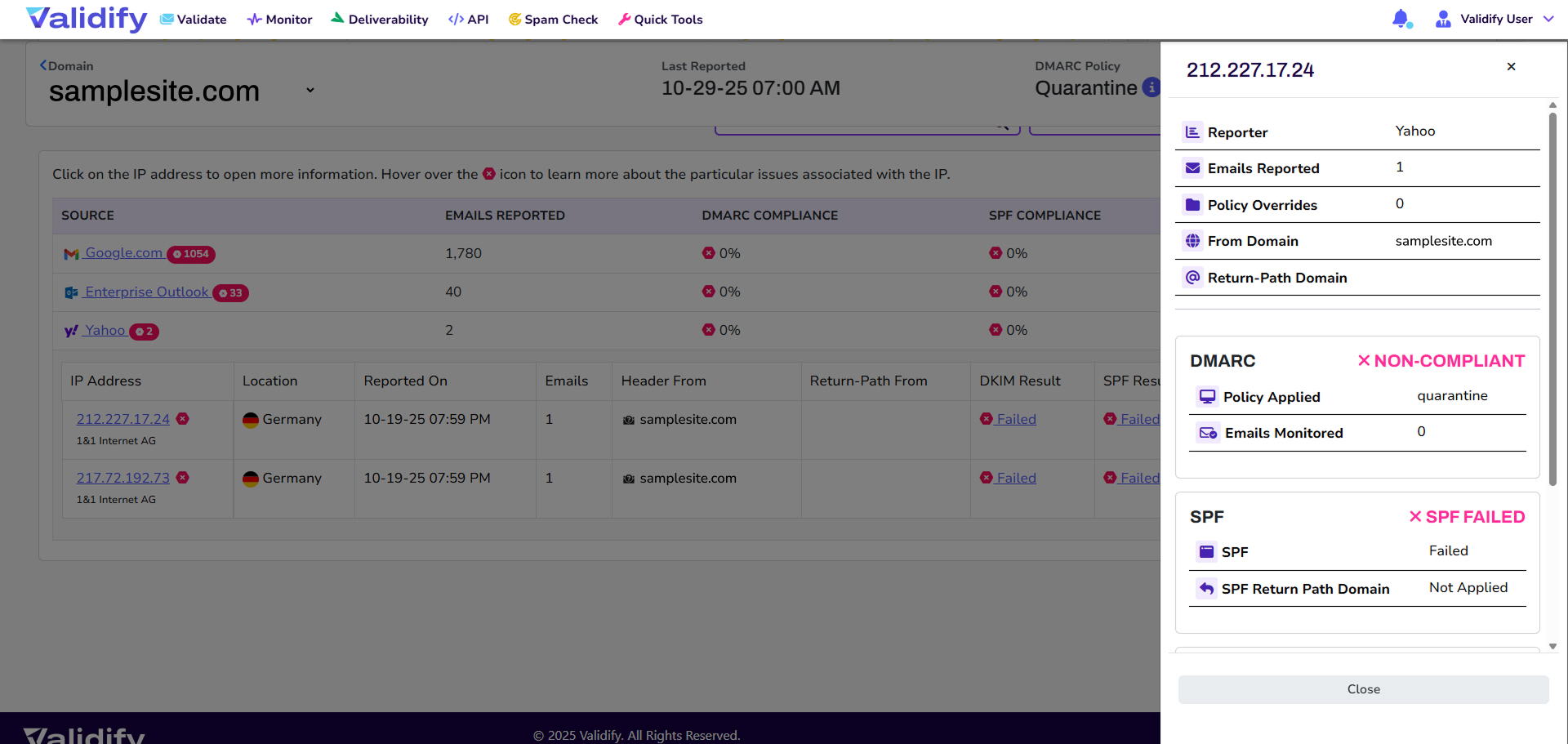Screen dimensions: 1568x744
Task: Click the Validify logo in header
Action: point(86,19)
